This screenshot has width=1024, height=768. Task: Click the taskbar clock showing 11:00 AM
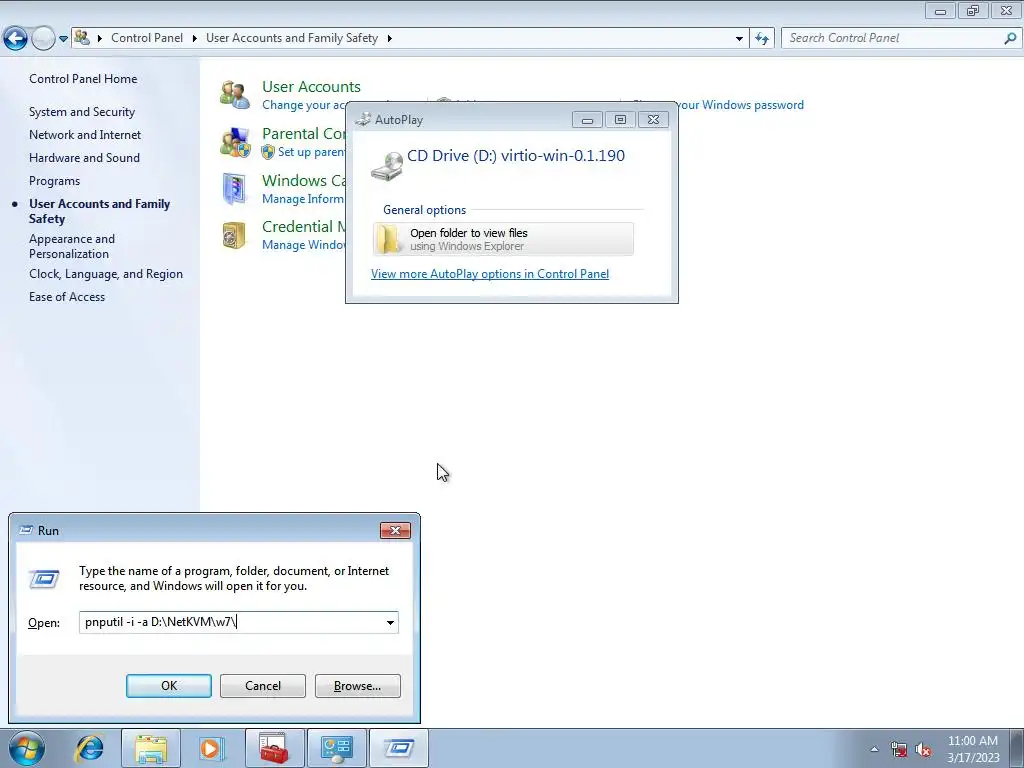tap(972, 748)
